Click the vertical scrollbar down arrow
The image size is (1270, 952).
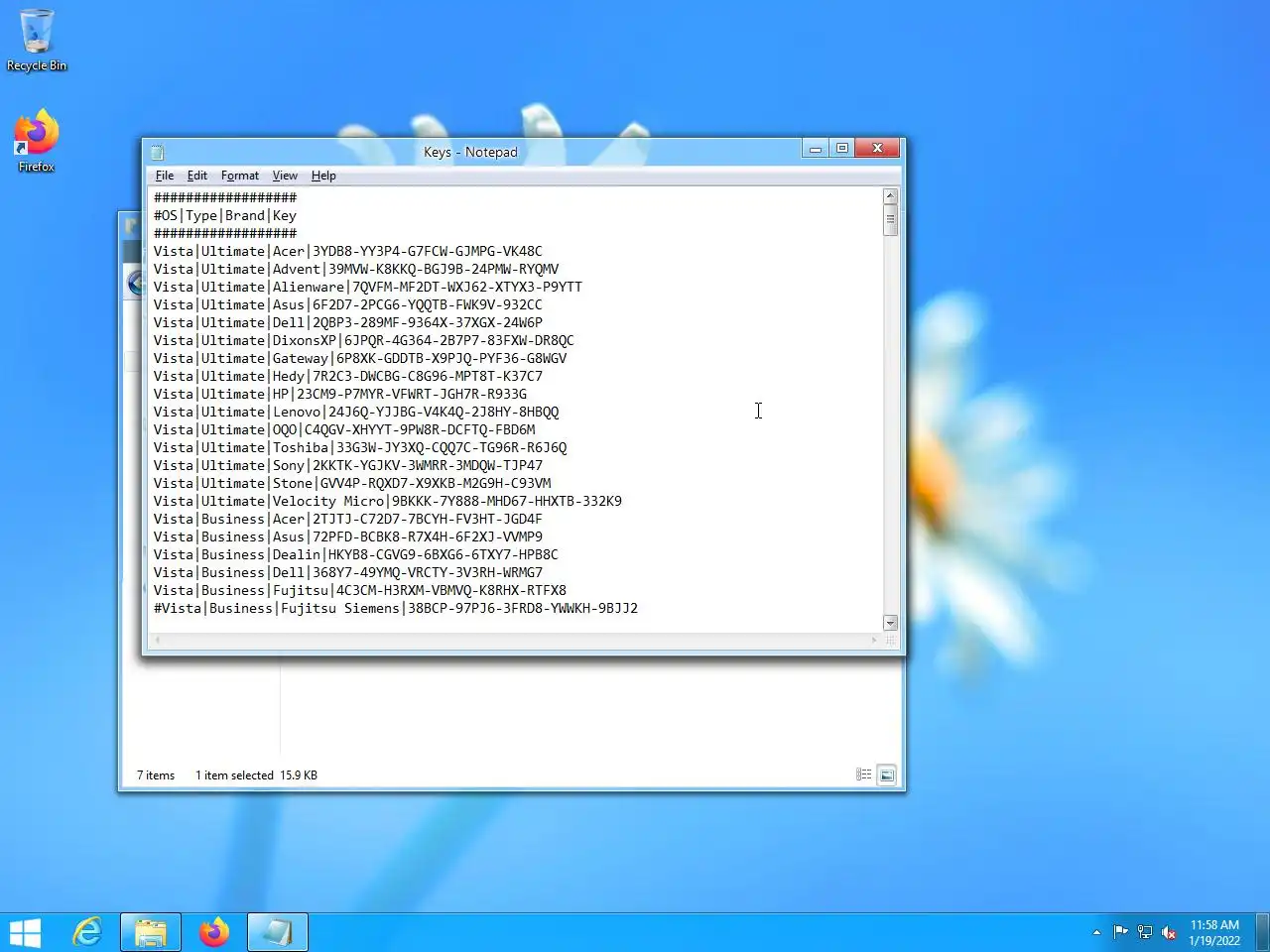coord(890,623)
